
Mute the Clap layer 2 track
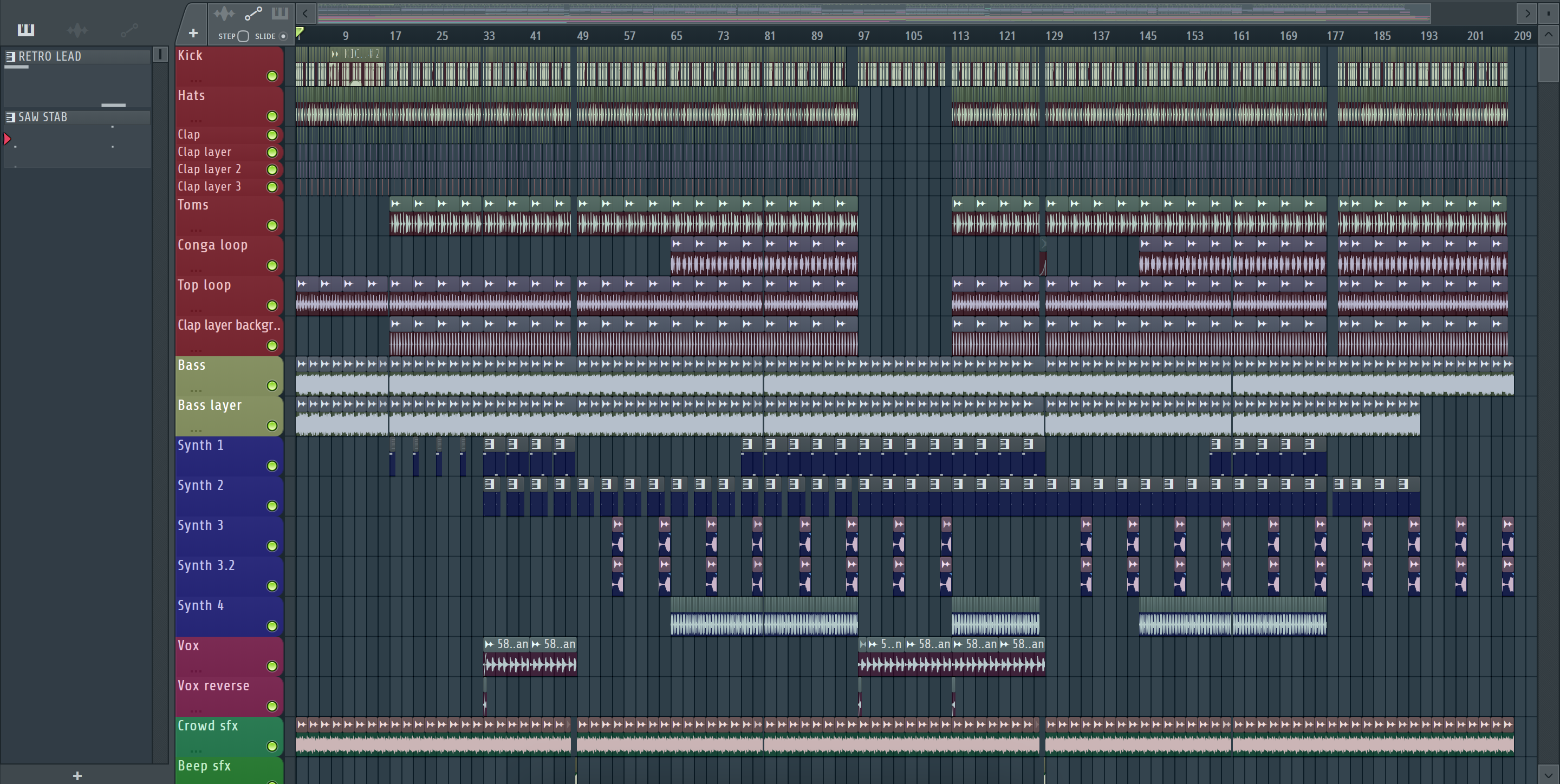click(272, 169)
